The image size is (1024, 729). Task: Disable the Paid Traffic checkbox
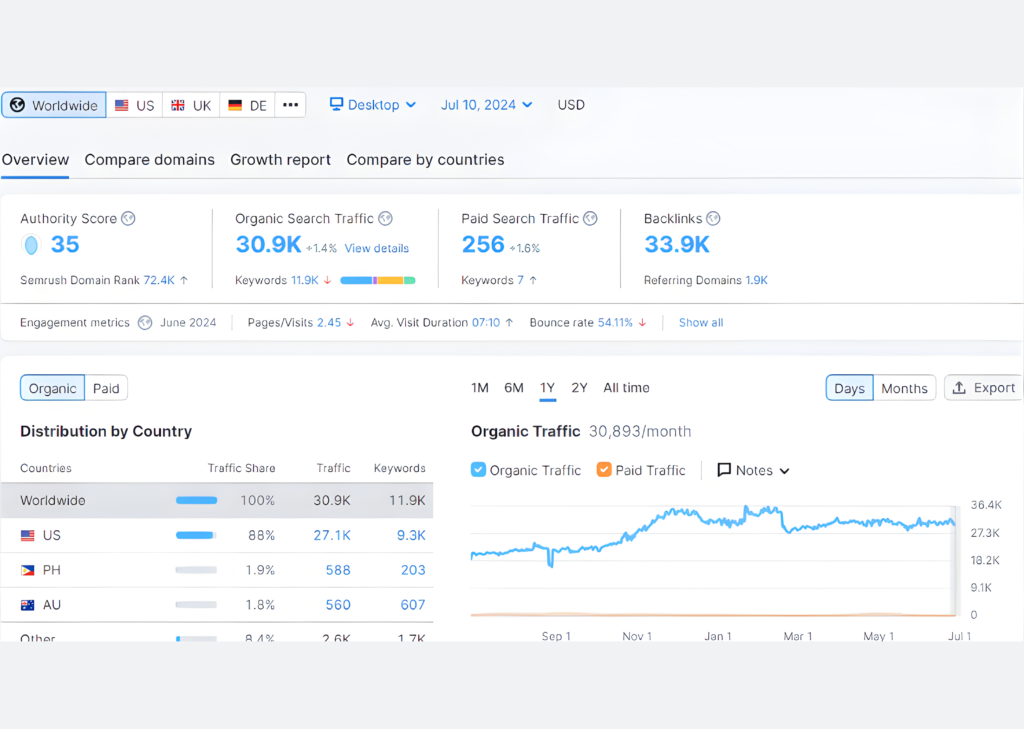pos(604,470)
